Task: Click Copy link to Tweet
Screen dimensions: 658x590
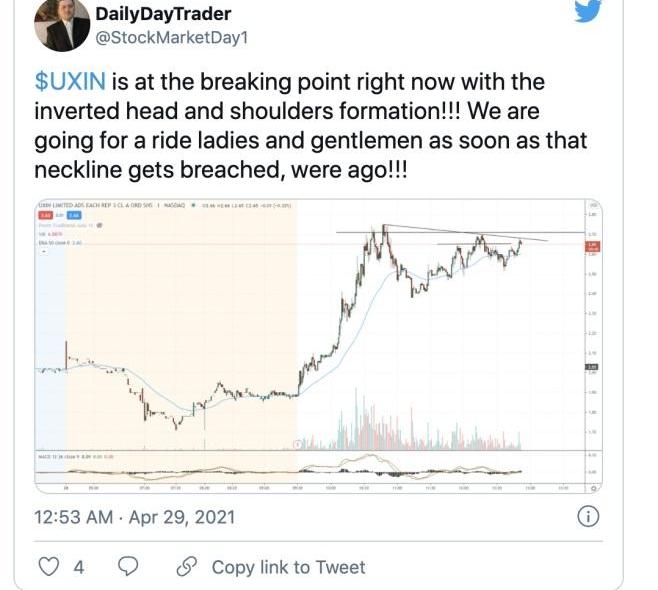Action: click(288, 567)
